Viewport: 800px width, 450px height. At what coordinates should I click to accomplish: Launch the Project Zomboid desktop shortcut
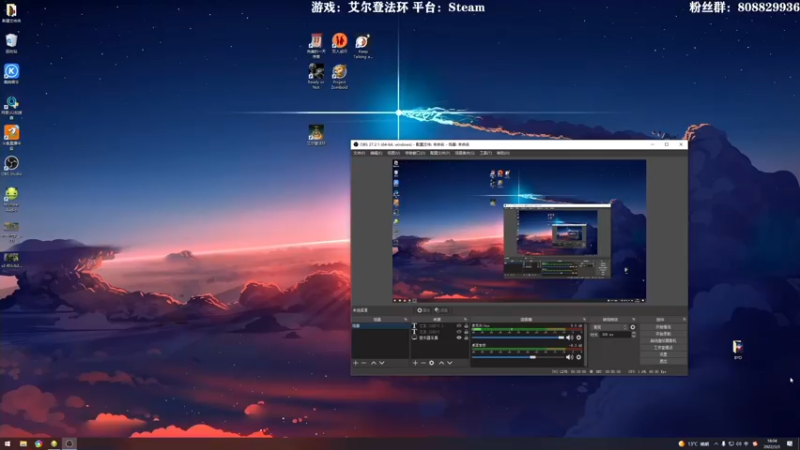coord(339,76)
